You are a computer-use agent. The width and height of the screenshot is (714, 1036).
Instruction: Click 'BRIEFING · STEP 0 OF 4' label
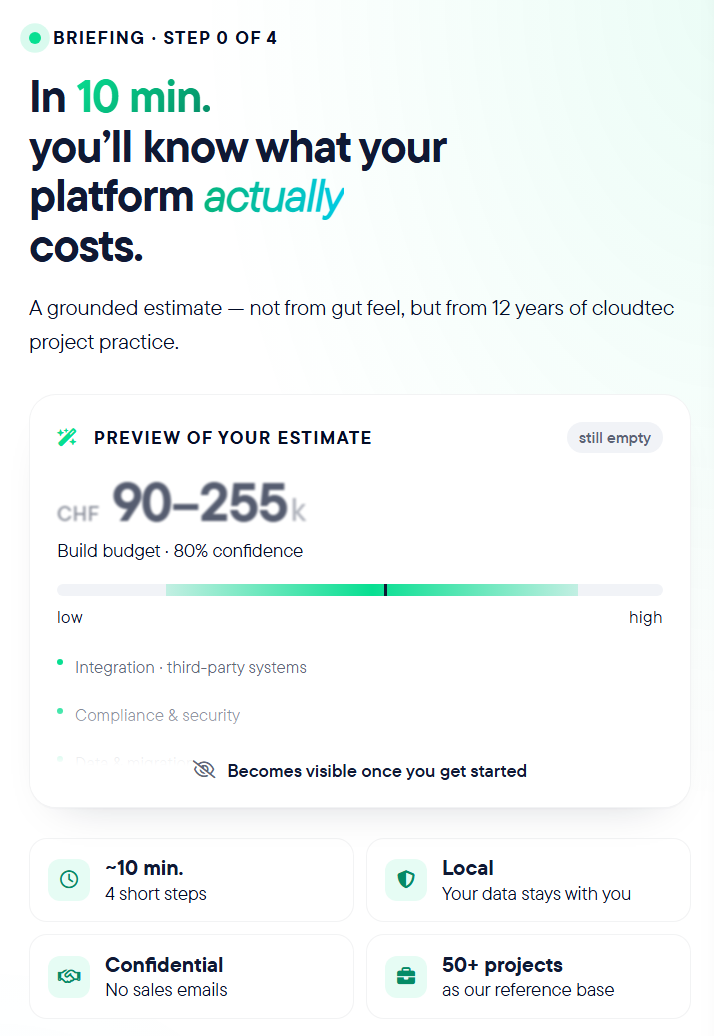[x=164, y=38]
